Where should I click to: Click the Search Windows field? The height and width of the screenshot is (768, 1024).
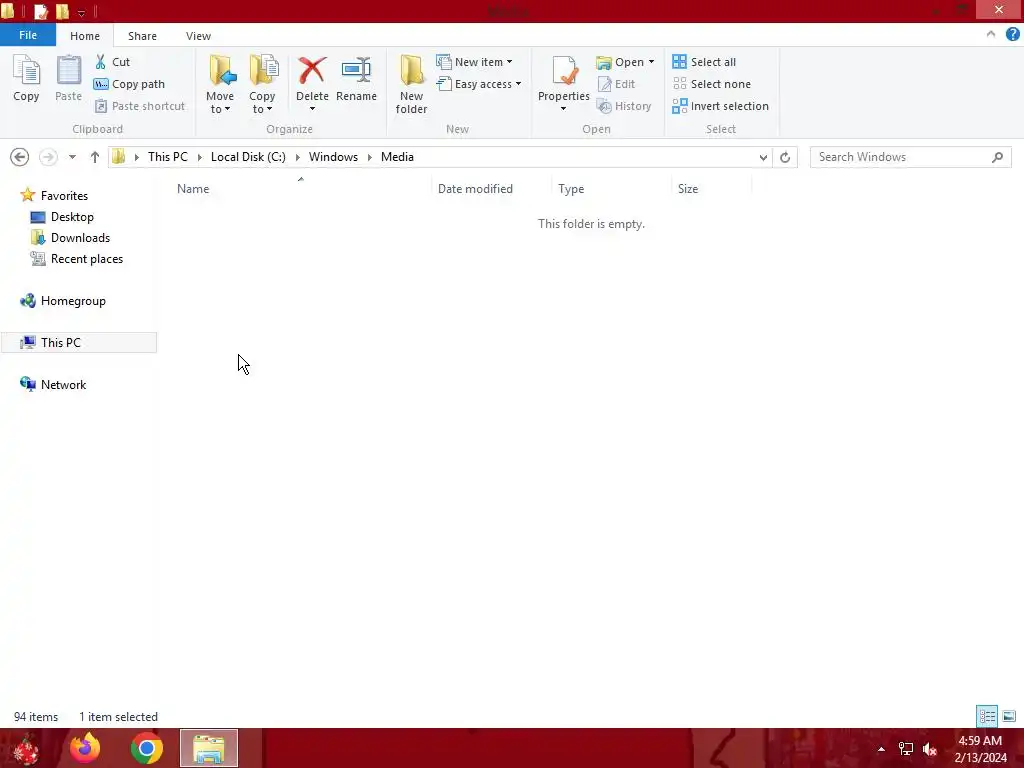click(910, 157)
